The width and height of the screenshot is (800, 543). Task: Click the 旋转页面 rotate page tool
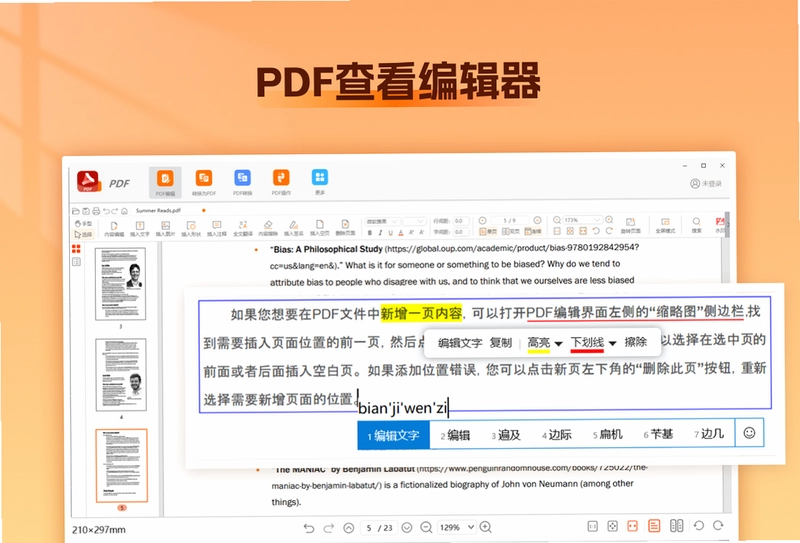[x=630, y=226]
